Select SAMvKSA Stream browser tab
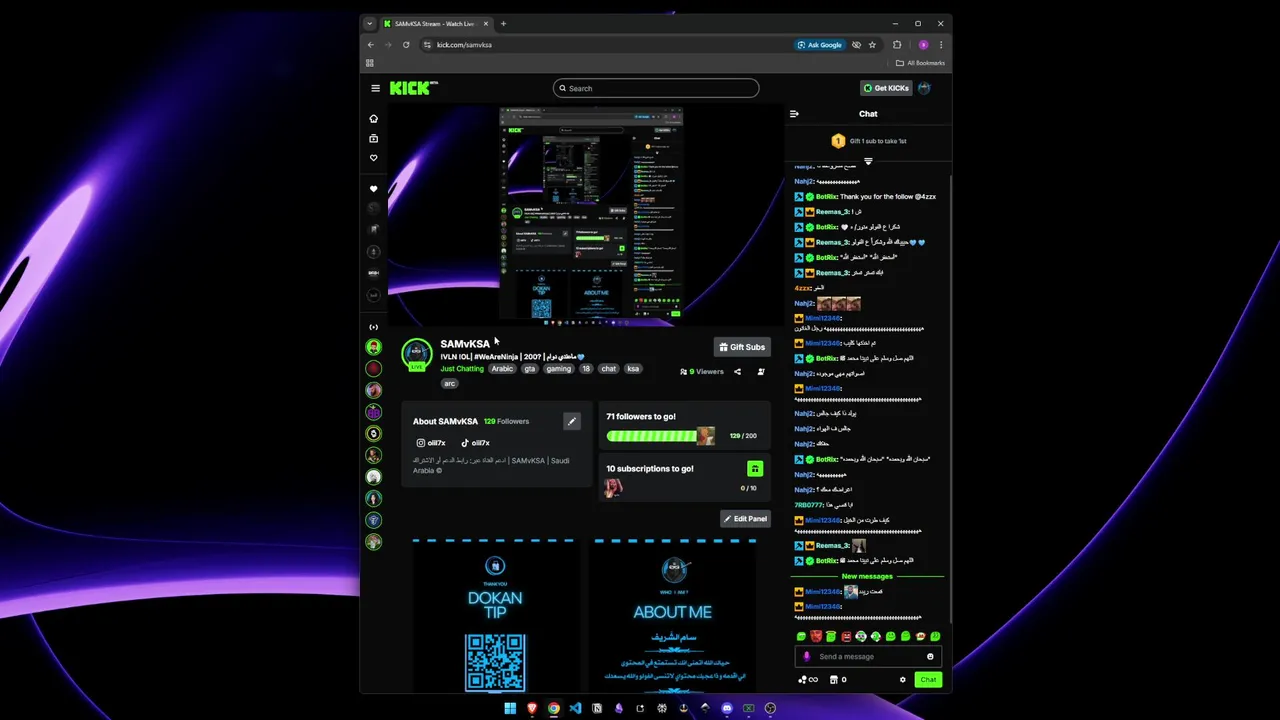 pos(435,24)
